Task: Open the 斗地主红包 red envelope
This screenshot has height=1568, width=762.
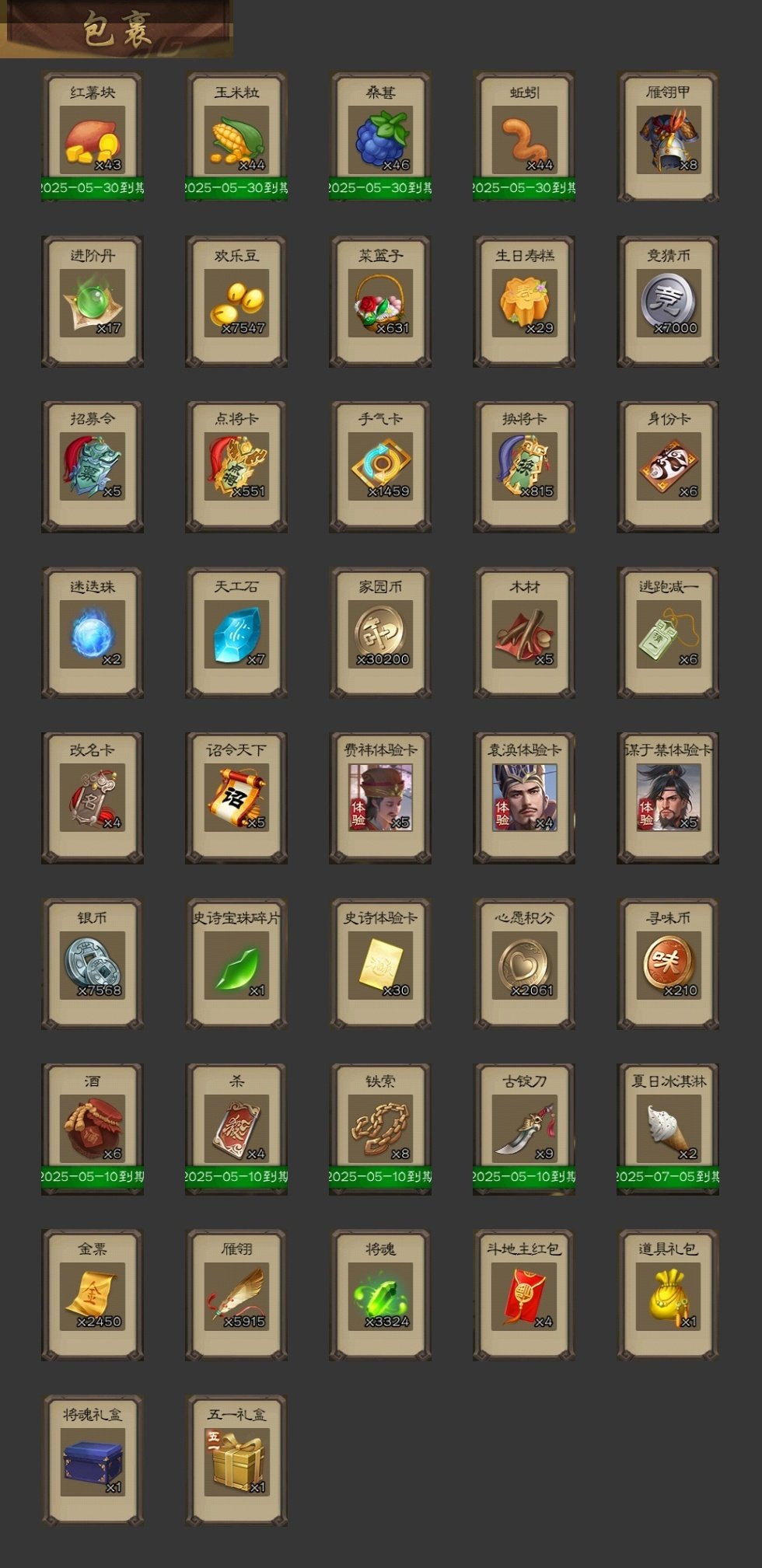Action: click(x=524, y=1294)
